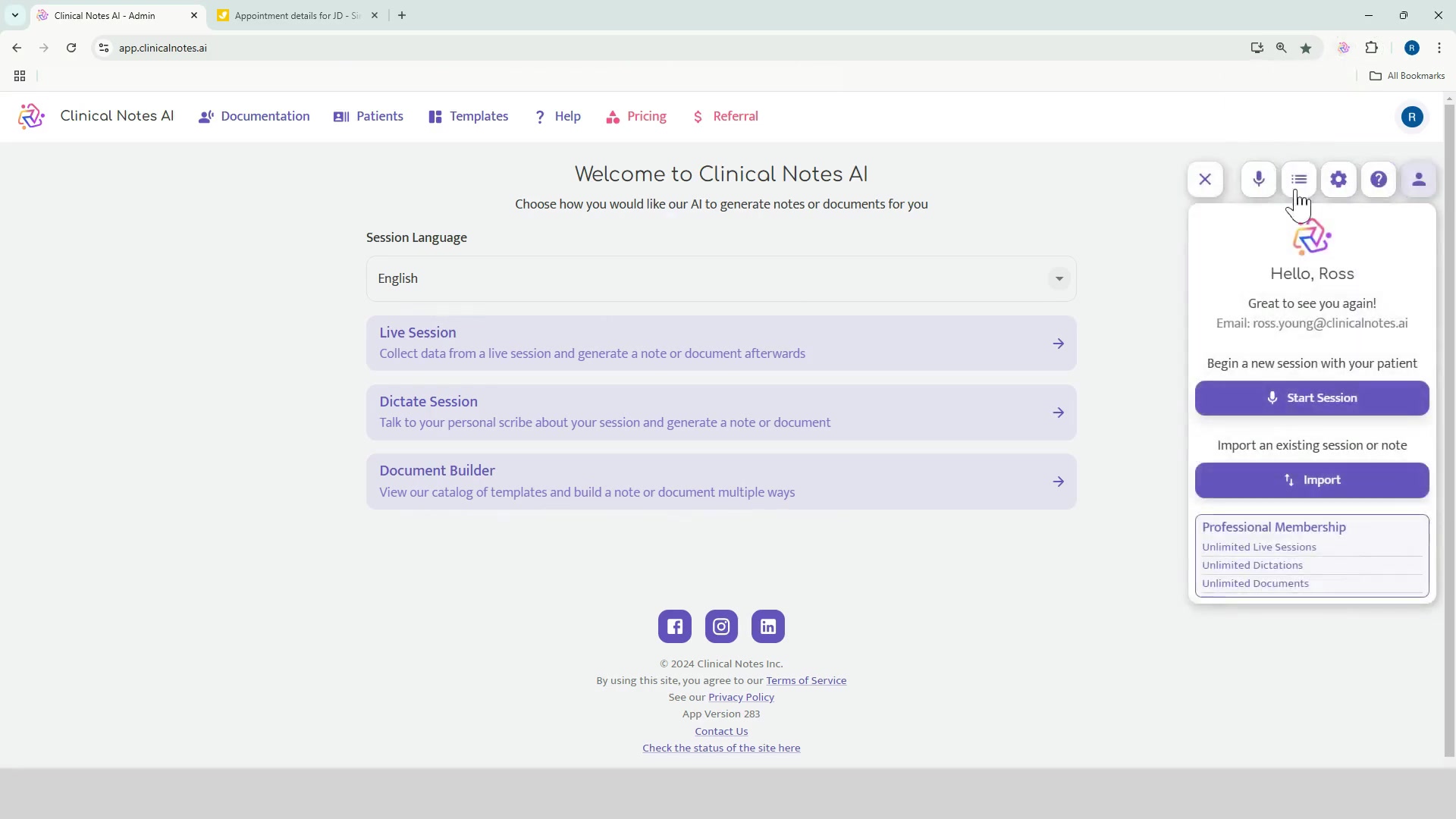
Task: Click the Unlimited Documents text
Action: click(x=1255, y=583)
